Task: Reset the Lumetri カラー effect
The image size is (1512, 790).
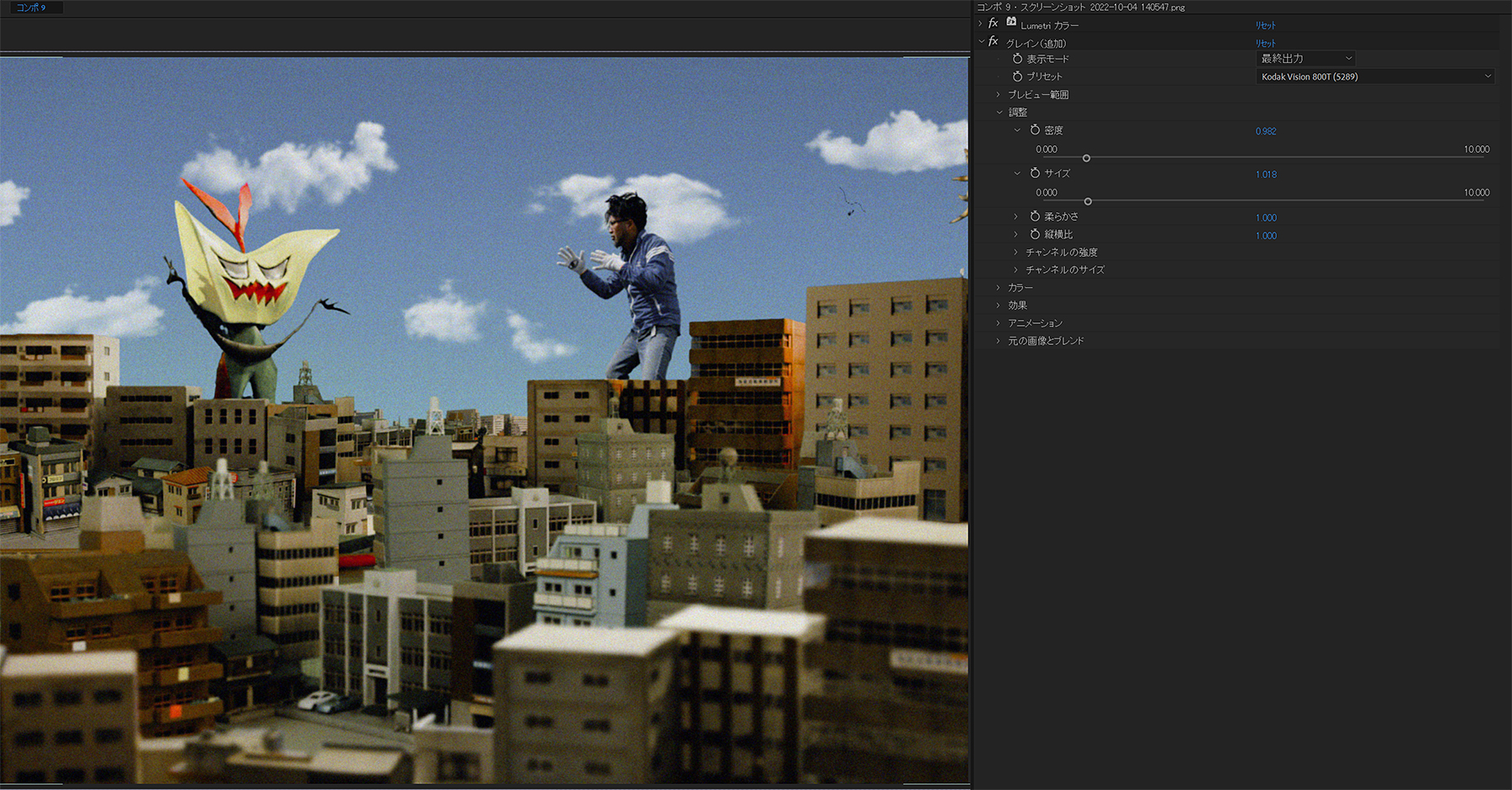Action: point(1265,26)
